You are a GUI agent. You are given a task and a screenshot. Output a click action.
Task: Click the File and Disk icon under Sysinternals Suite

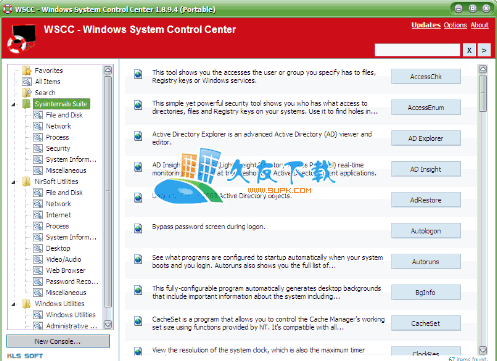[38, 115]
